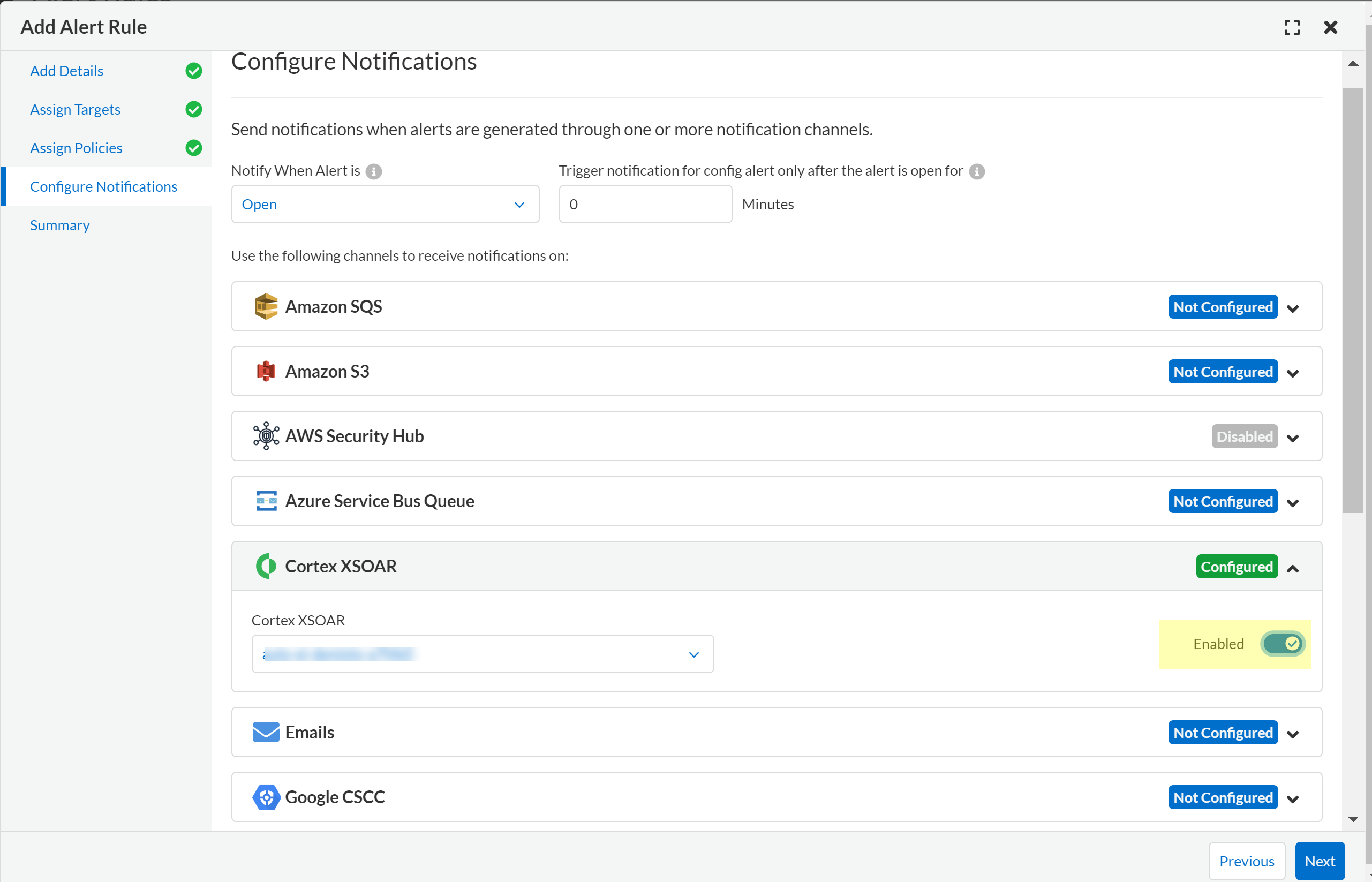Click the fullscreen expand icon
The width and height of the screenshot is (1372, 882).
pos(1292,27)
